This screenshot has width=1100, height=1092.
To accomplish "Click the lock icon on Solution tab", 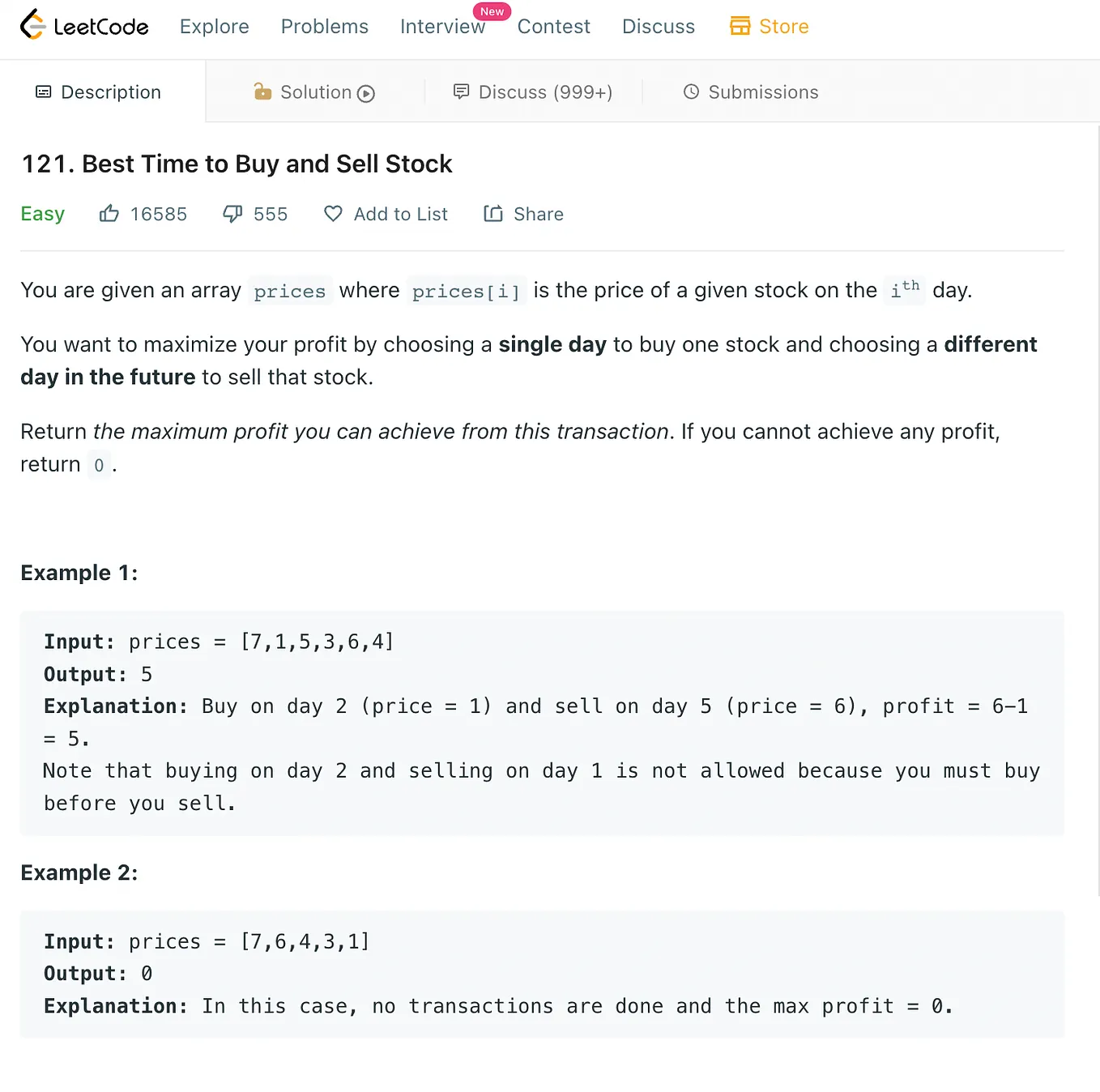I will pos(262,91).
